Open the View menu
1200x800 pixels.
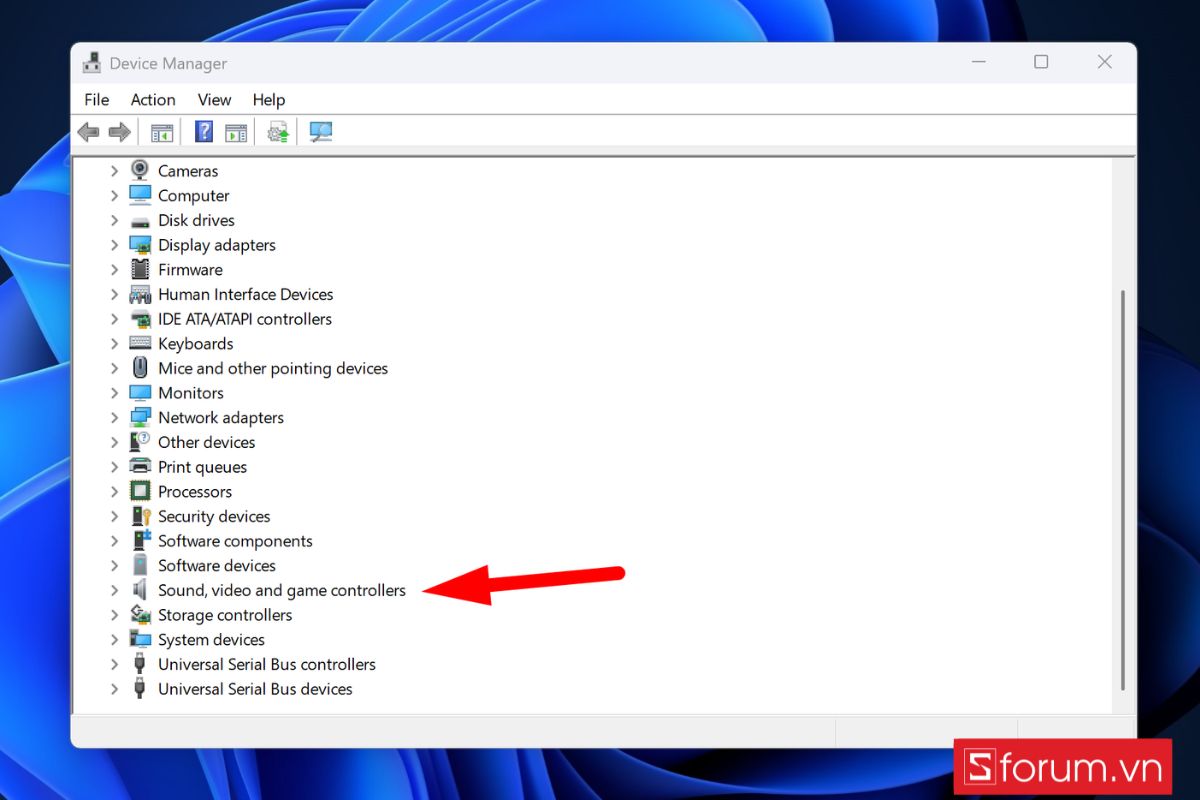[214, 100]
